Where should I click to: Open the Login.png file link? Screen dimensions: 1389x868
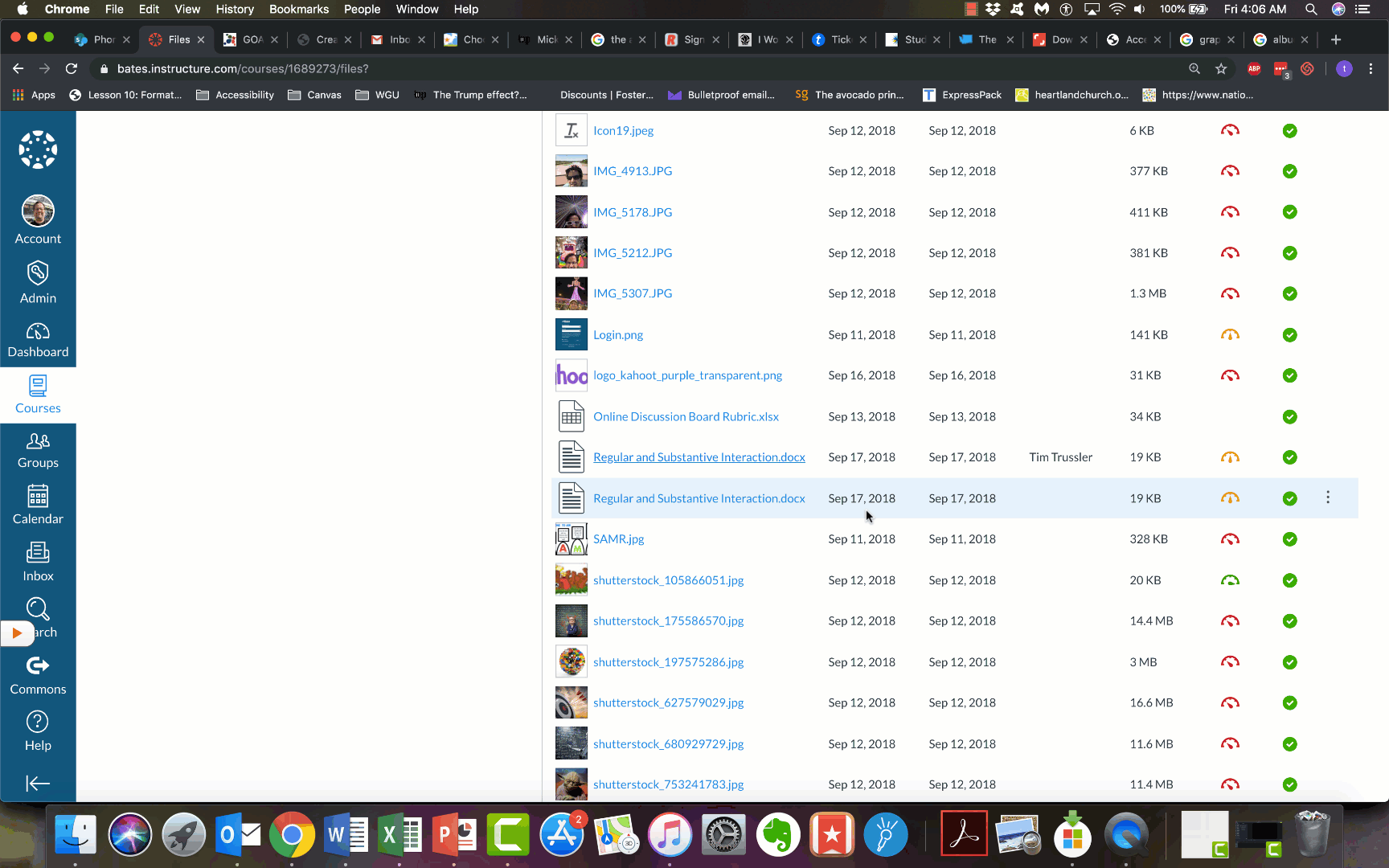click(618, 334)
